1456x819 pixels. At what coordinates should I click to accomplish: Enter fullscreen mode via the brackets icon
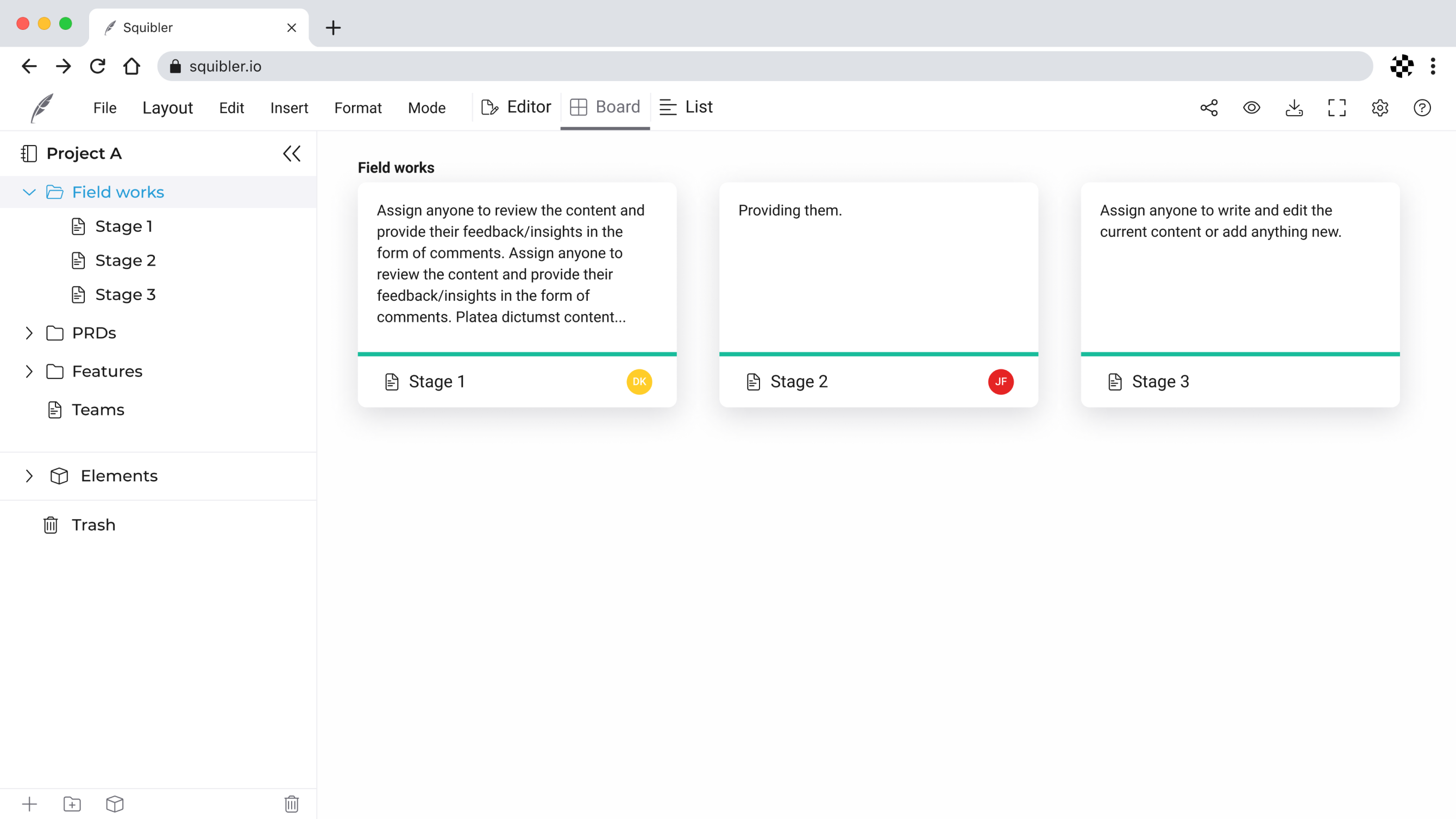click(1336, 108)
